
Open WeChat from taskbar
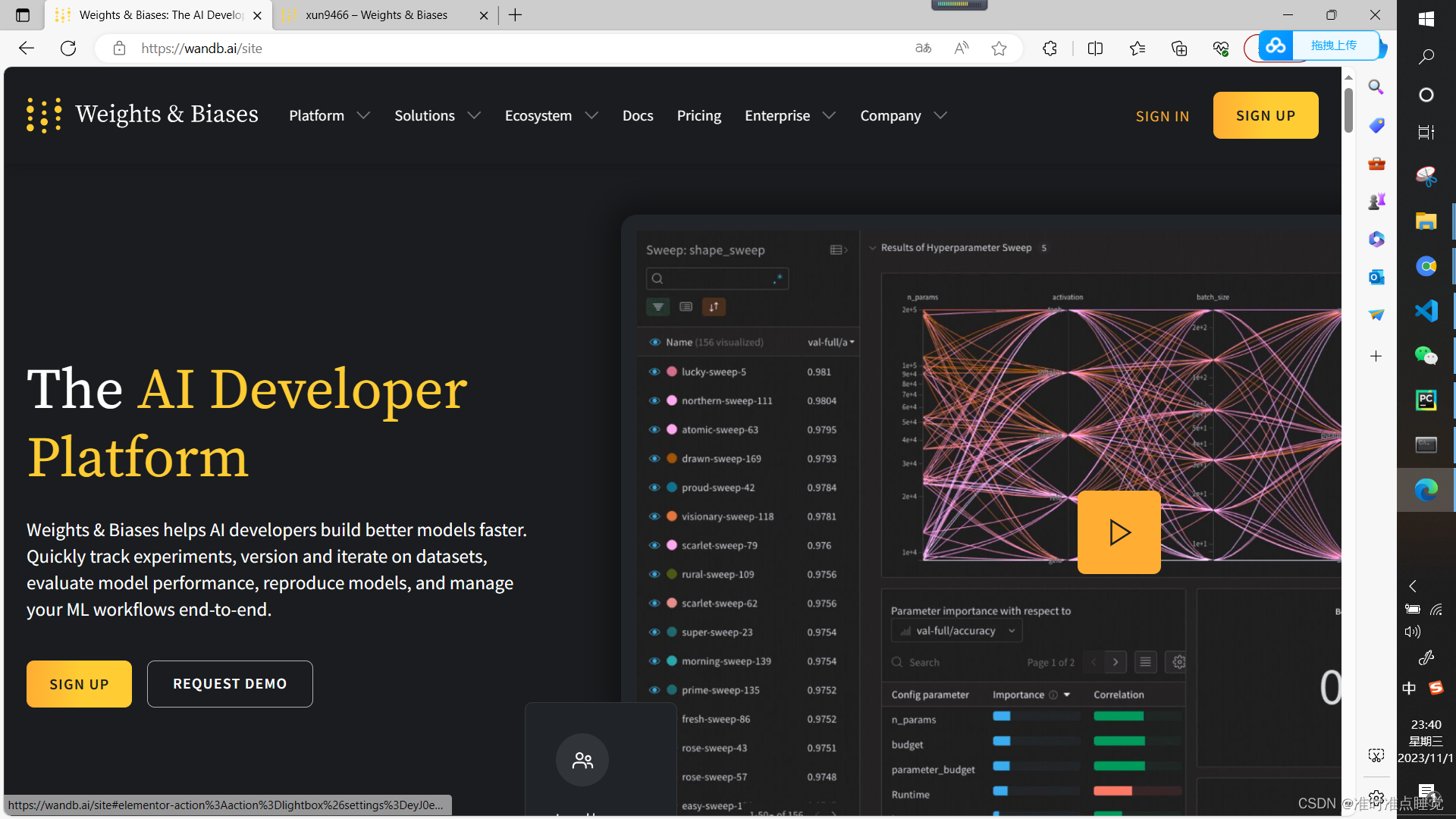tap(1426, 355)
